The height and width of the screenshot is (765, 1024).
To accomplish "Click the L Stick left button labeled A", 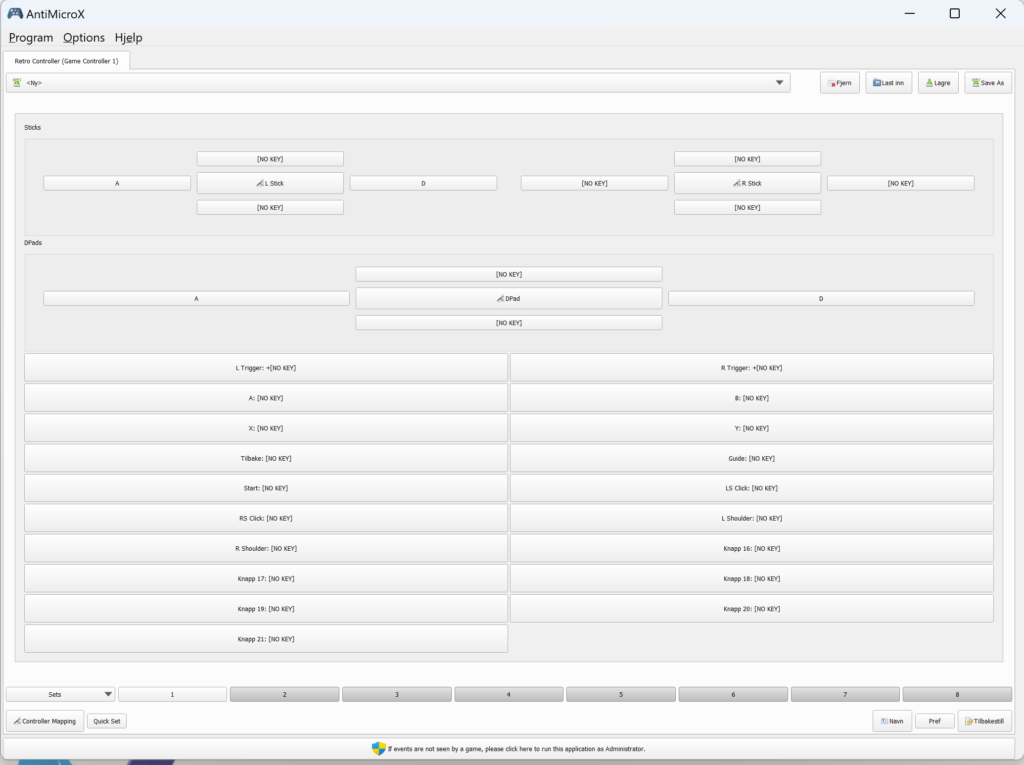I will pyautogui.click(x=117, y=184).
